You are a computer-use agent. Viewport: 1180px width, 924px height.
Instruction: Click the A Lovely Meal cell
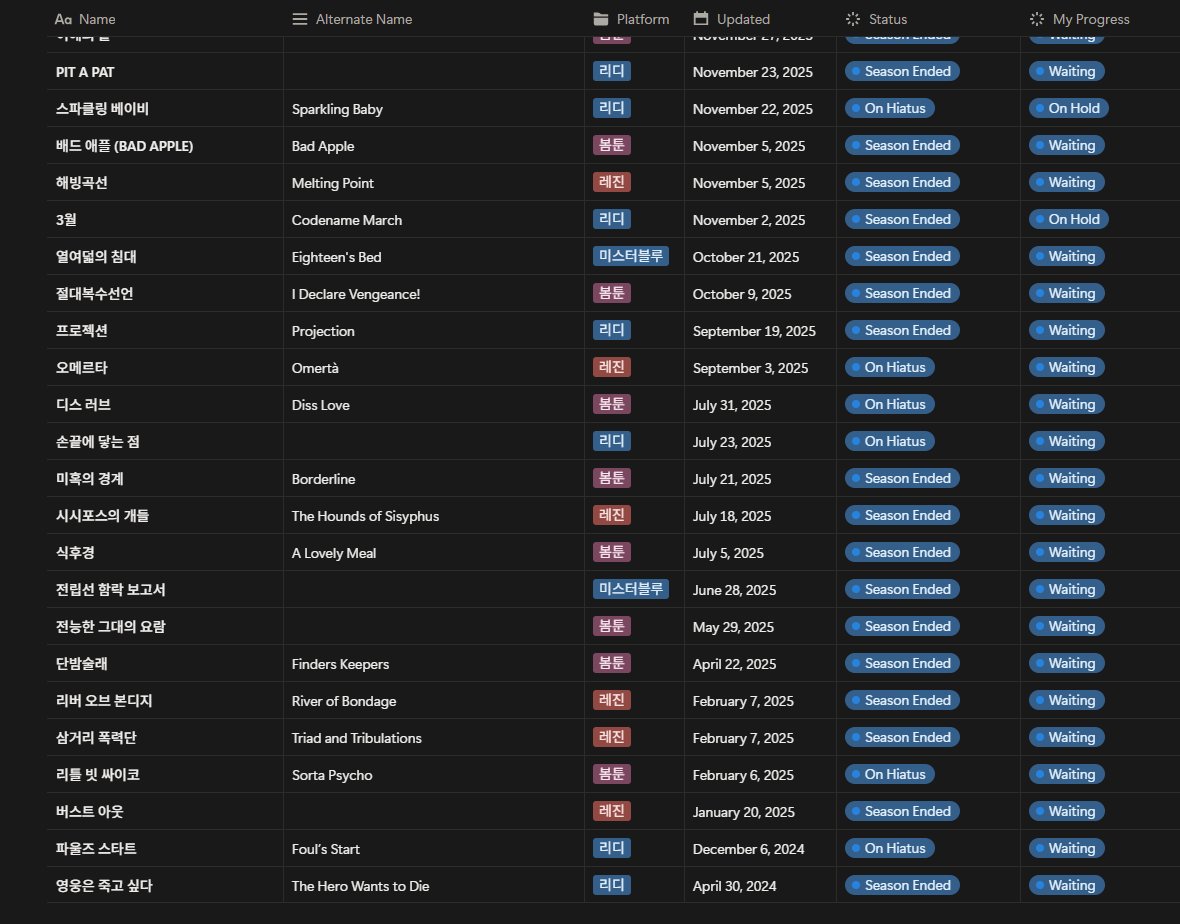pyautogui.click(x=334, y=552)
